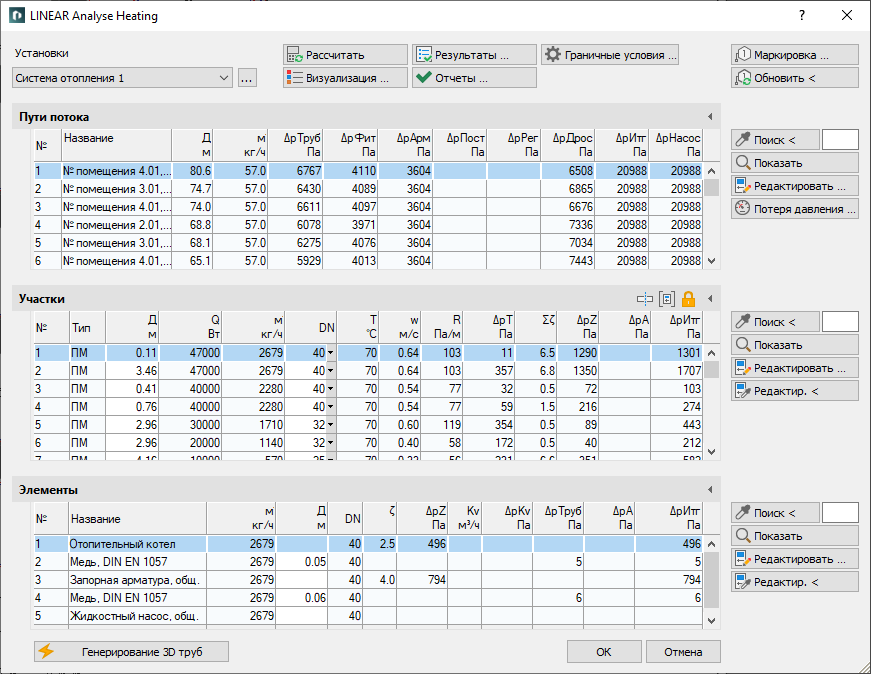Select the Жидкостный насос, общ. row
871x674 pixels.
(x=368, y=616)
